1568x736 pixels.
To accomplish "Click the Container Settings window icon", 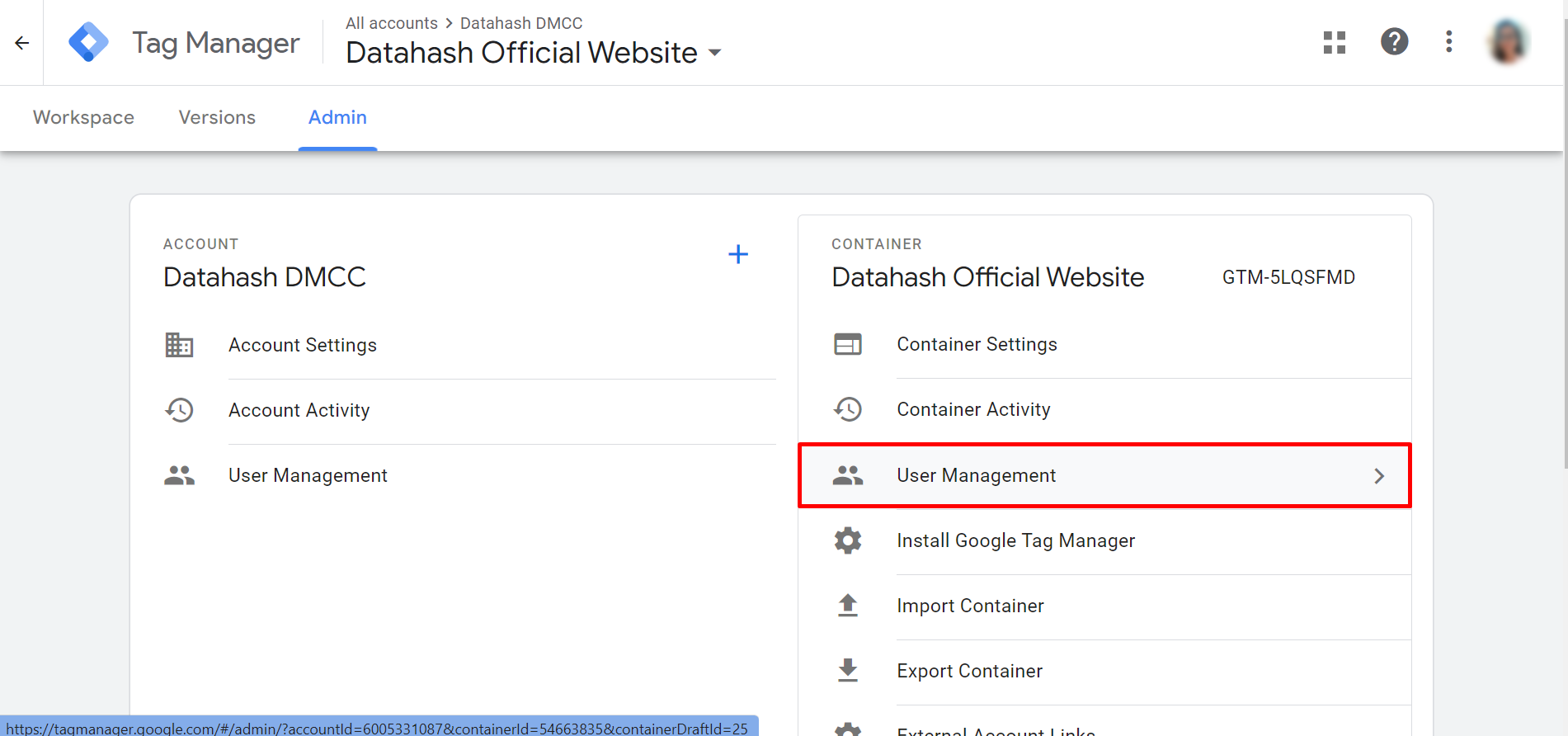I will 848,344.
